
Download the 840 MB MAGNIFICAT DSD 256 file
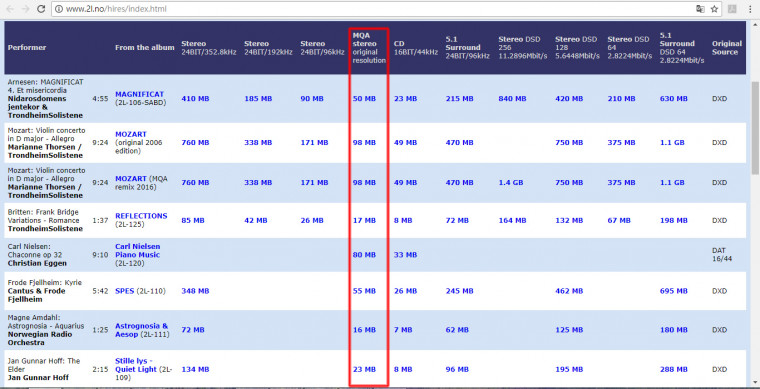coord(512,99)
